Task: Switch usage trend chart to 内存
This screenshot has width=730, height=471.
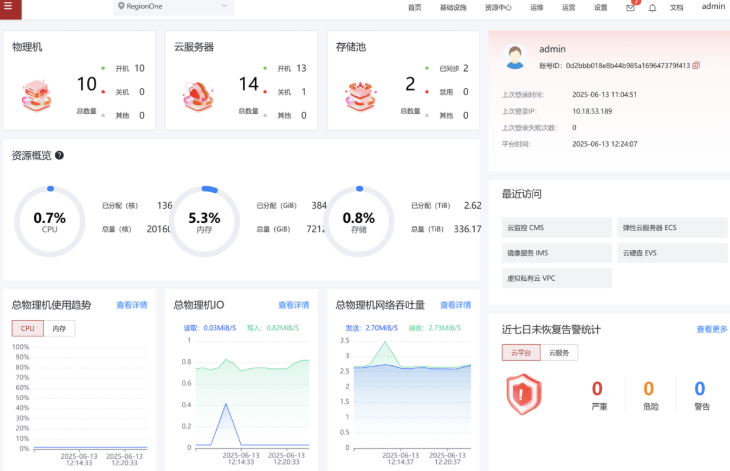Action: [59, 328]
